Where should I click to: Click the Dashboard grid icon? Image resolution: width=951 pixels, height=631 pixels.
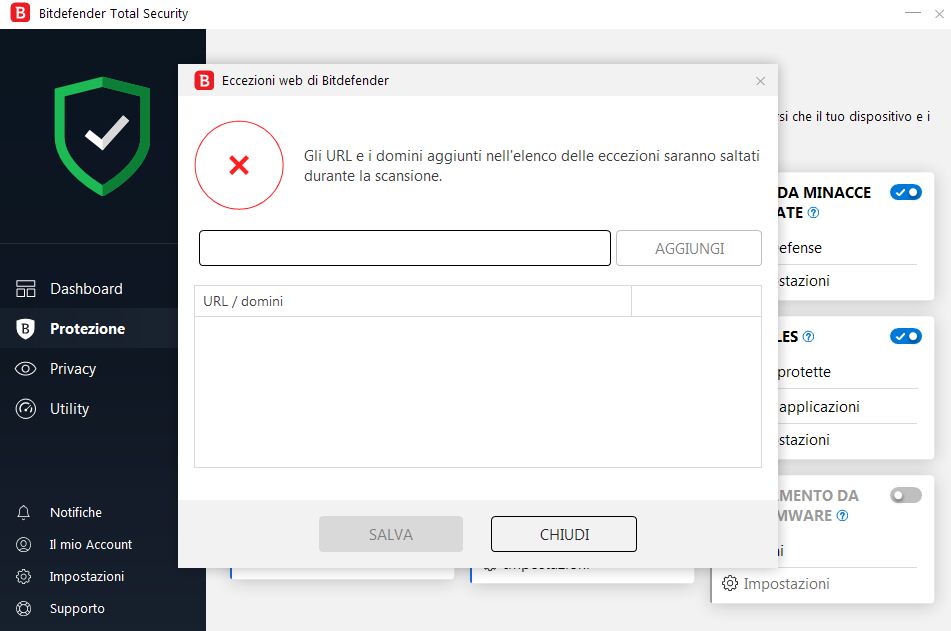point(25,289)
